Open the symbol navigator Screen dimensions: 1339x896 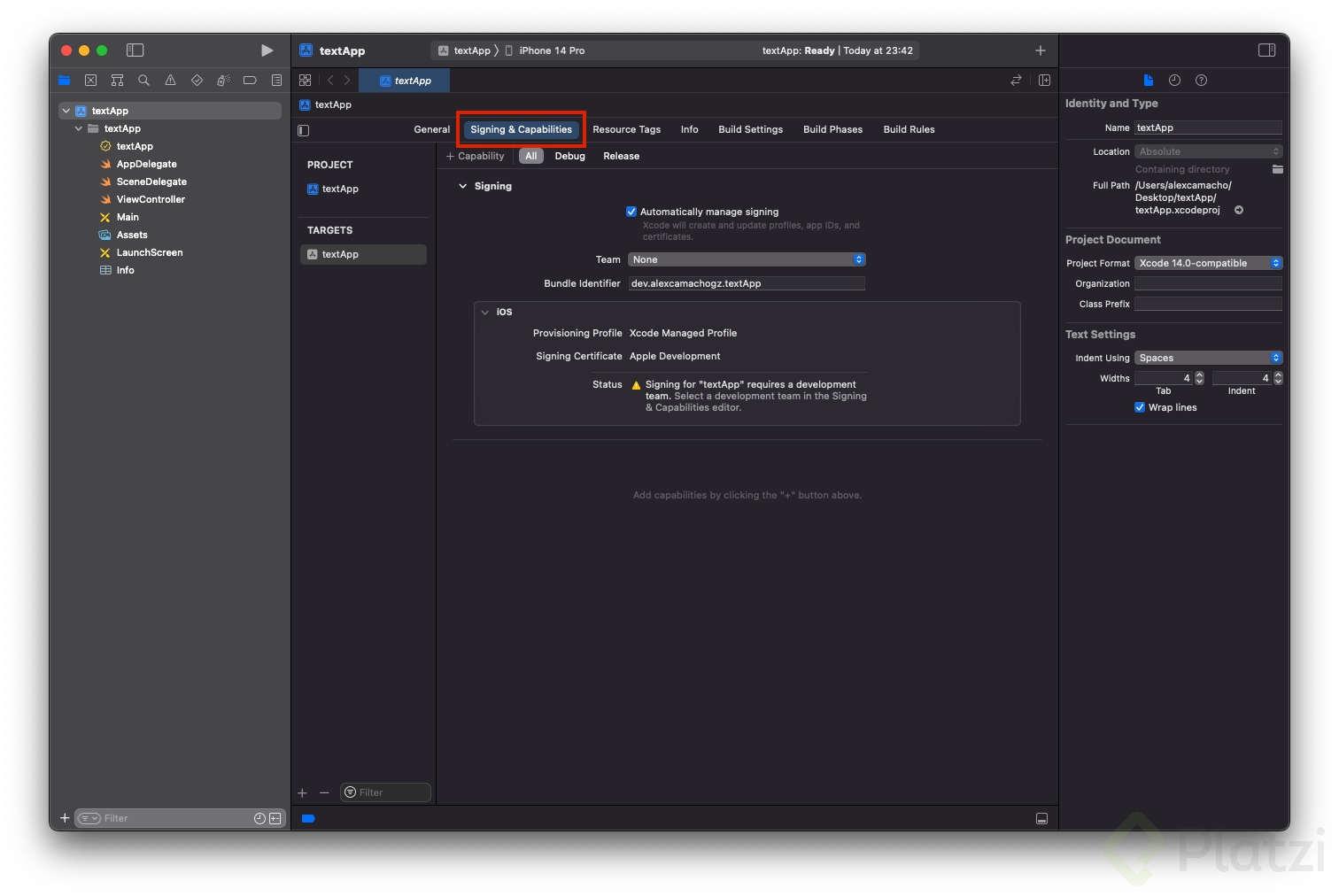tap(117, 81)
